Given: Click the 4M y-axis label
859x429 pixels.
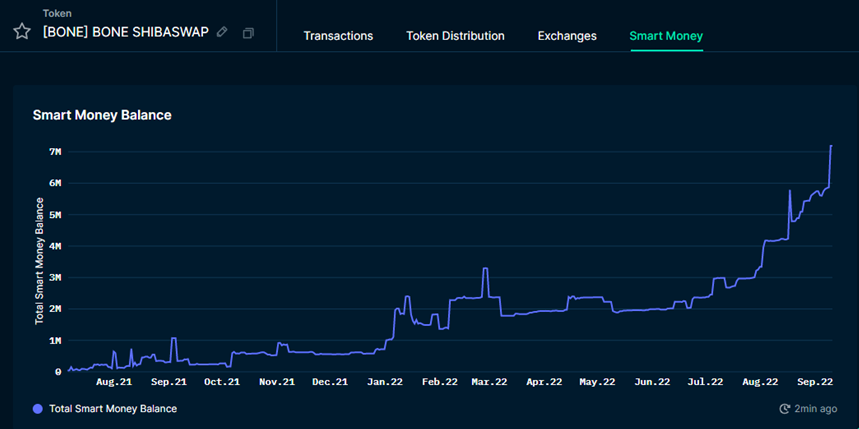Looking at the screenshot, I should [x=55, y=246].
